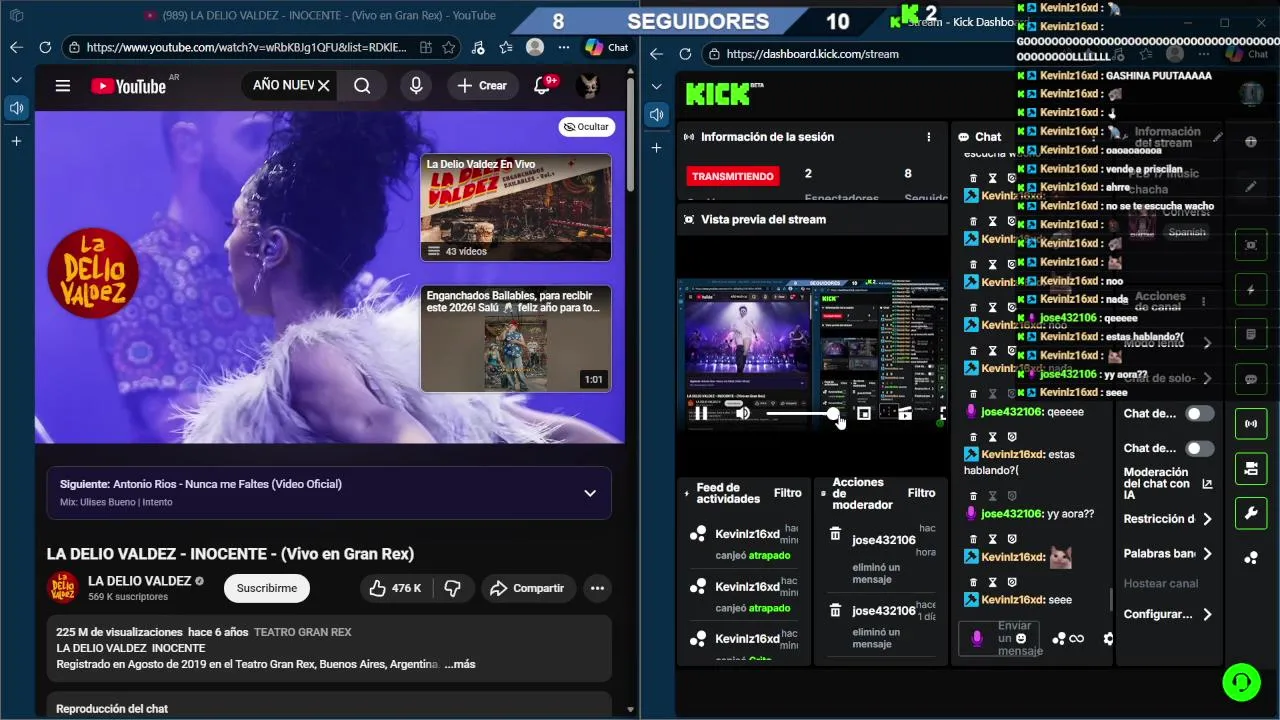Open the moderator actions Filtro
Viewport: 1280px width, 720px height.
pyautogui.click(x=921, y=493)
